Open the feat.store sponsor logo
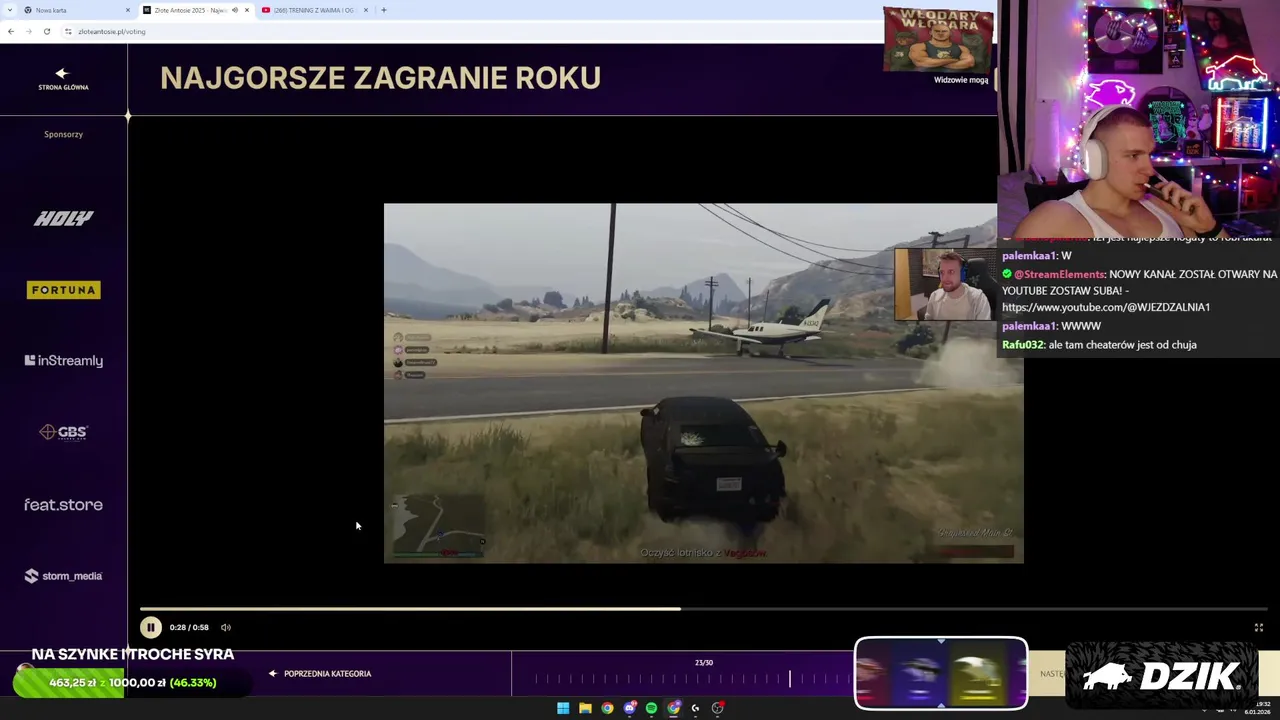 (63, 505)
